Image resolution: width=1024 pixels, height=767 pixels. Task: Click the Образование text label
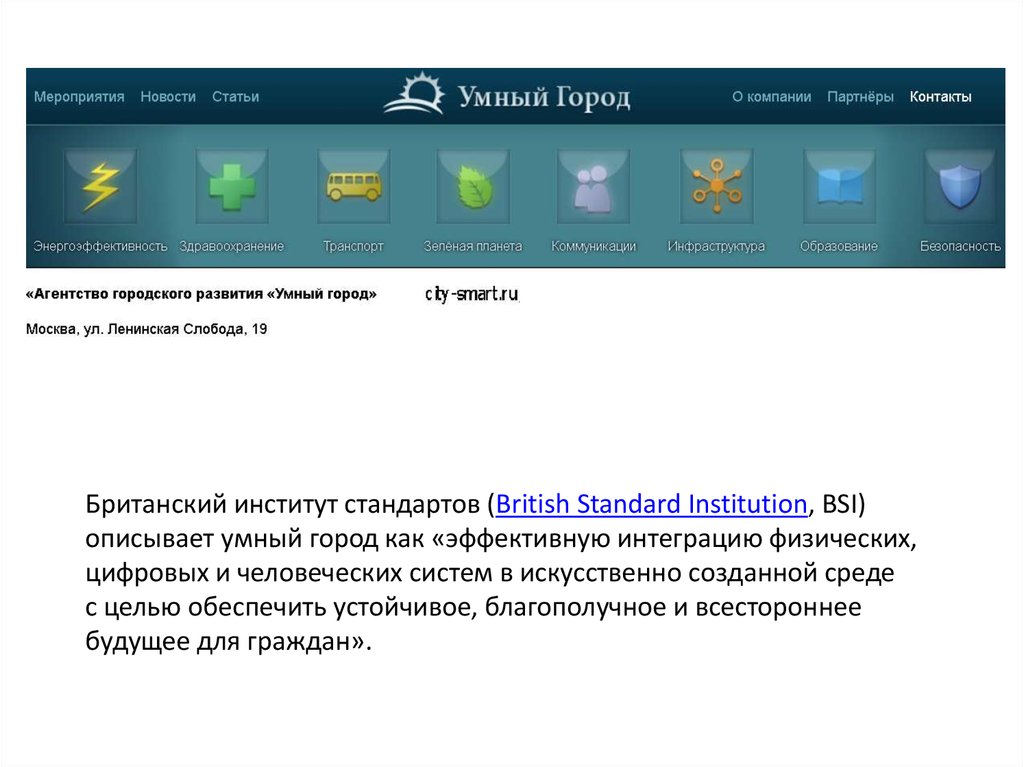tap(839, 246)
